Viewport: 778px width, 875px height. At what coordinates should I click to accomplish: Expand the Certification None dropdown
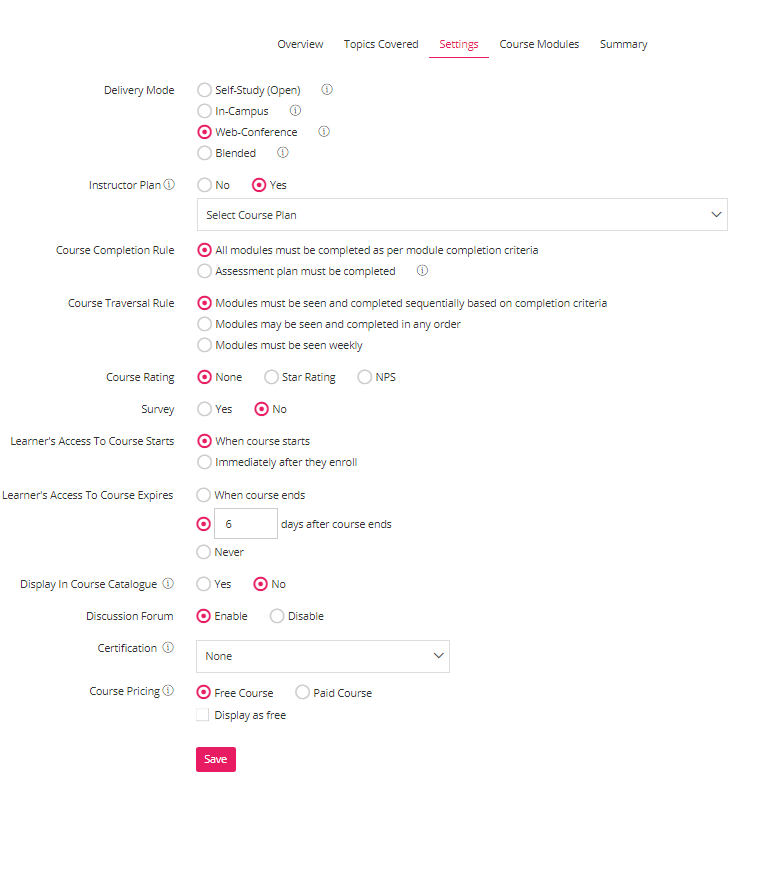point(323,656)
